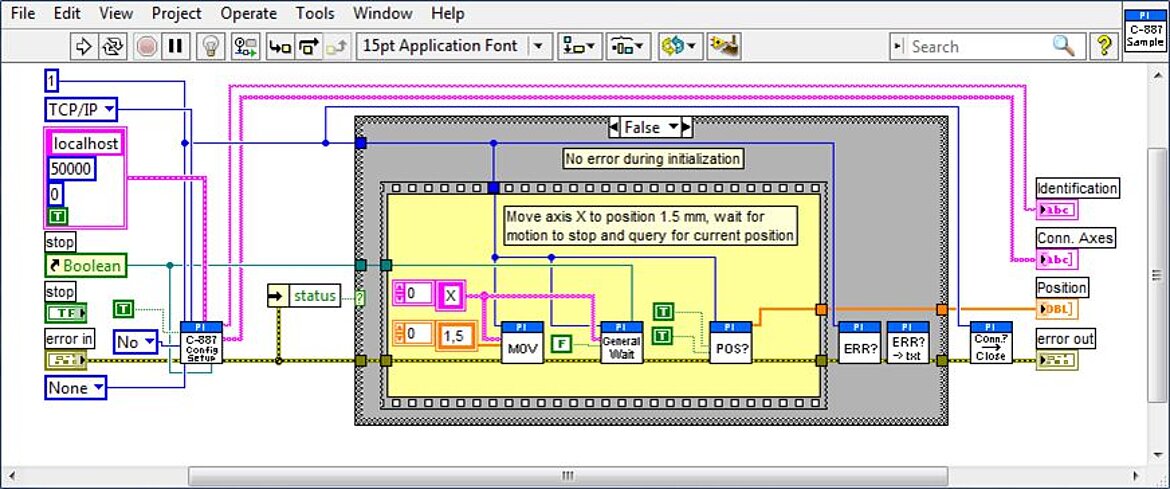The height and width of the screenshot is (489, 1170).
Task: Click the Step Over button
Action: click(307, 46)
